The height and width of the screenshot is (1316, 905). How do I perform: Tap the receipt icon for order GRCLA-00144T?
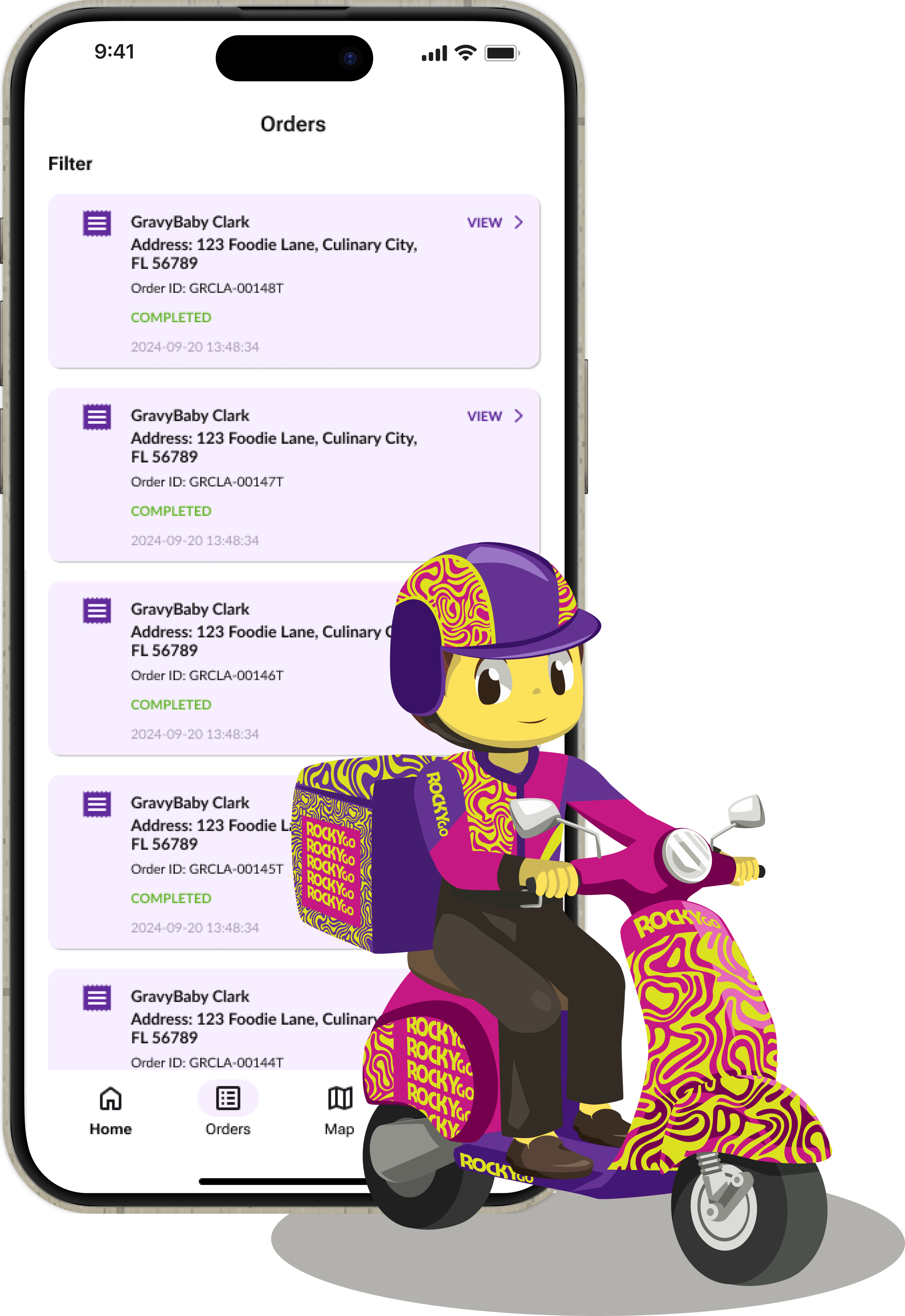pyautogui.click(x=97, y=998)
